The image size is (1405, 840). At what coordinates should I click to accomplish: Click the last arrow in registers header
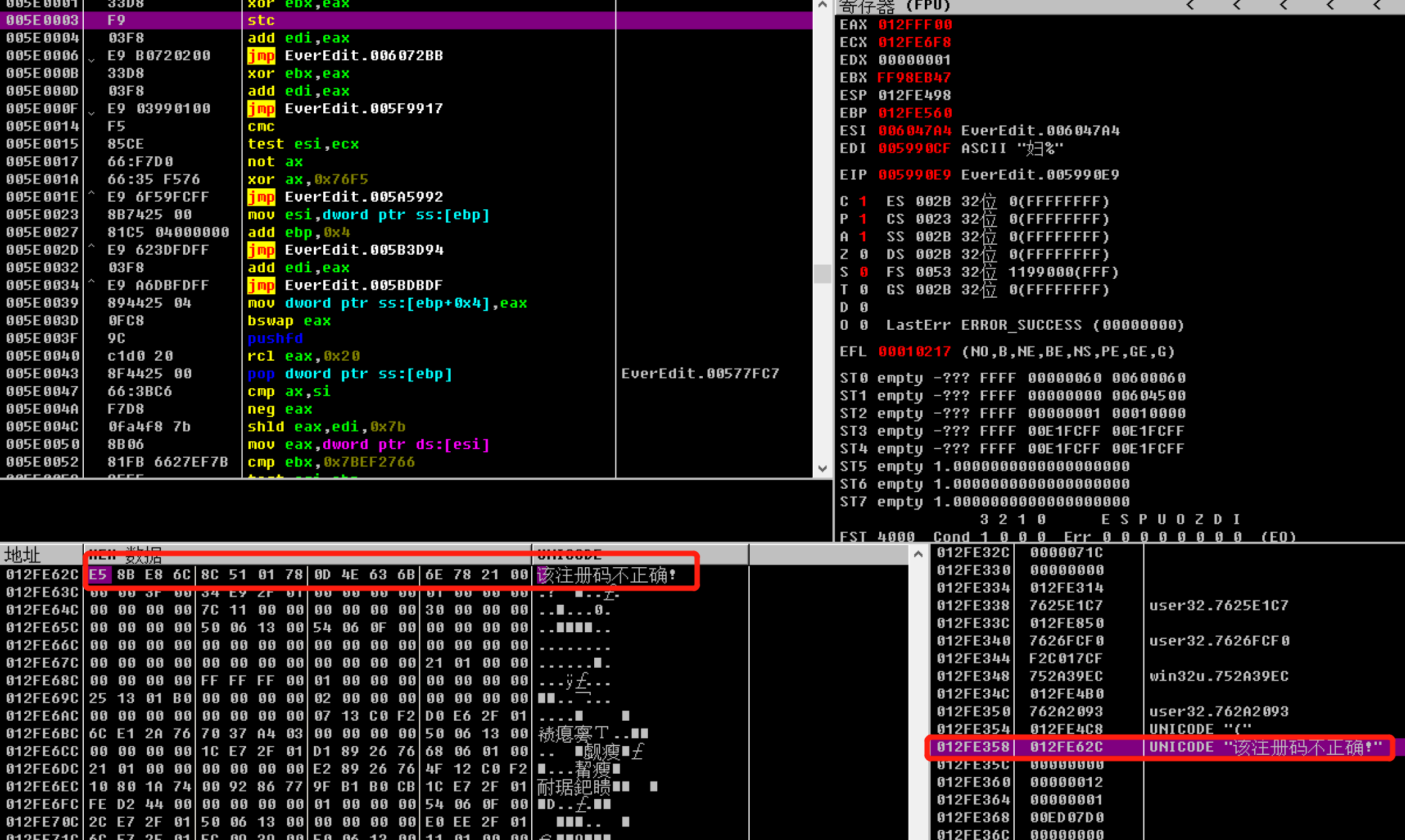pyautogui.click(x=1377, y=5)
